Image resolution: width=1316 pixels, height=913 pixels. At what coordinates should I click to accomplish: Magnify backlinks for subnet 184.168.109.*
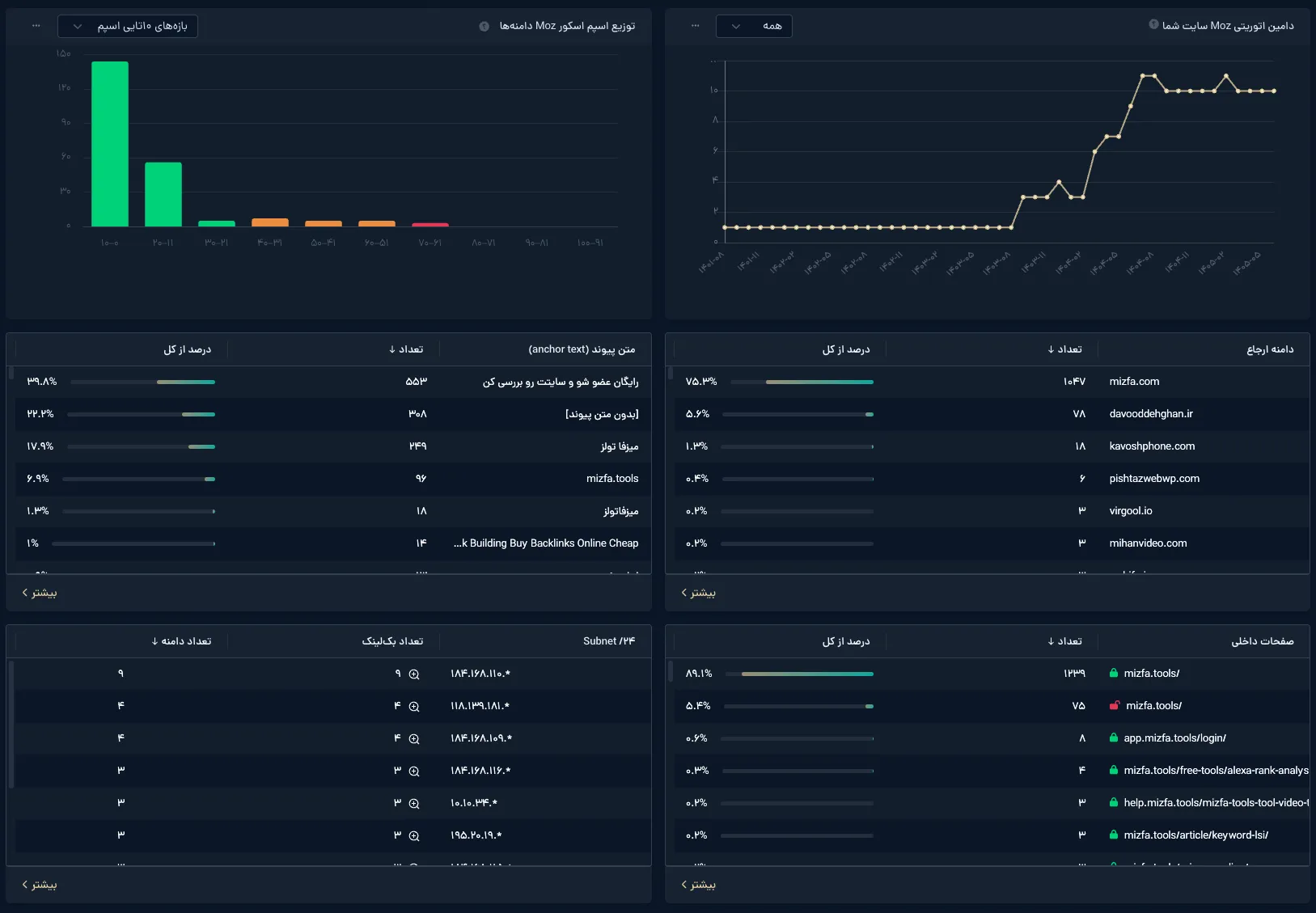414,739
